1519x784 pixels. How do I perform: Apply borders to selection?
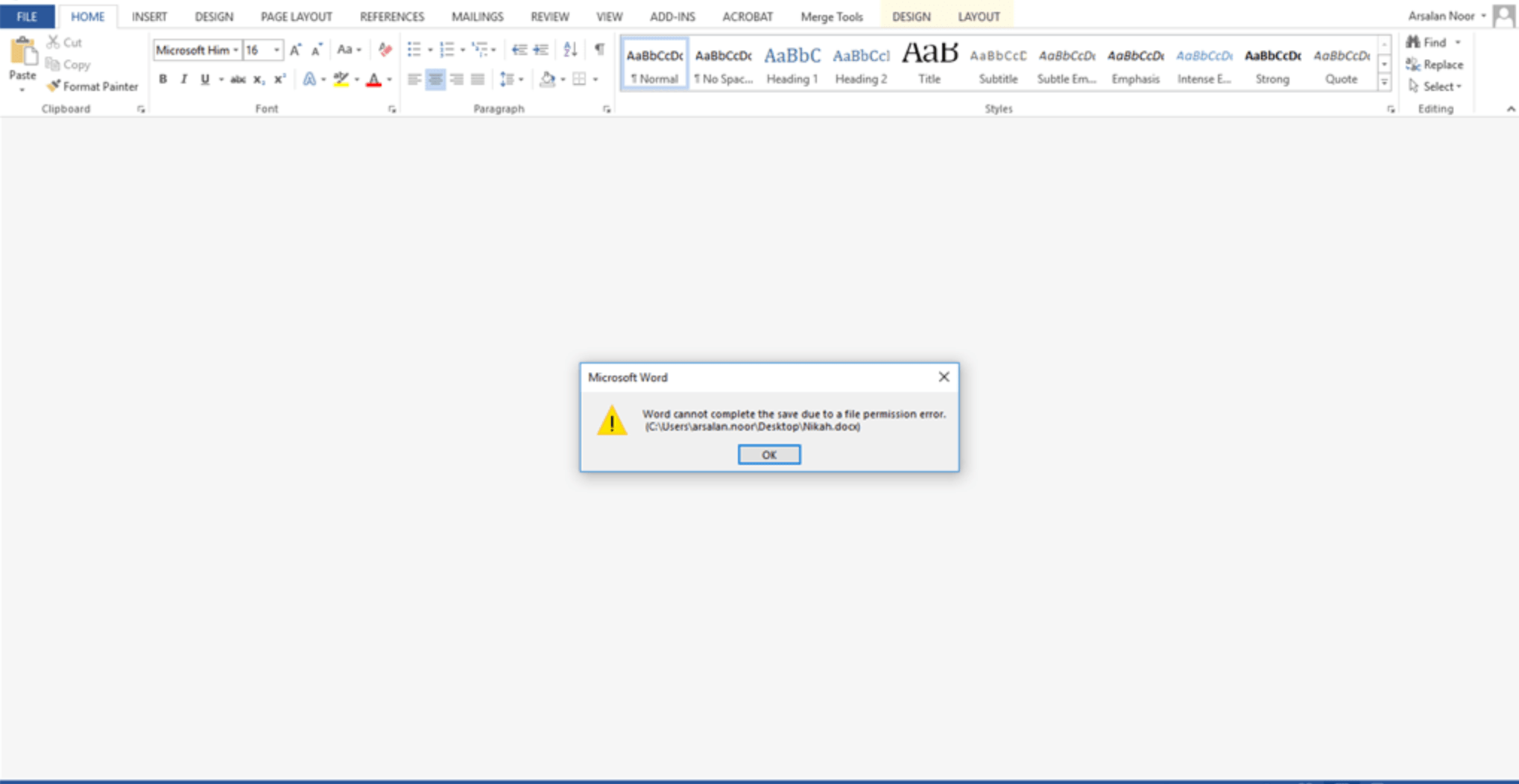tap(579, 79)
